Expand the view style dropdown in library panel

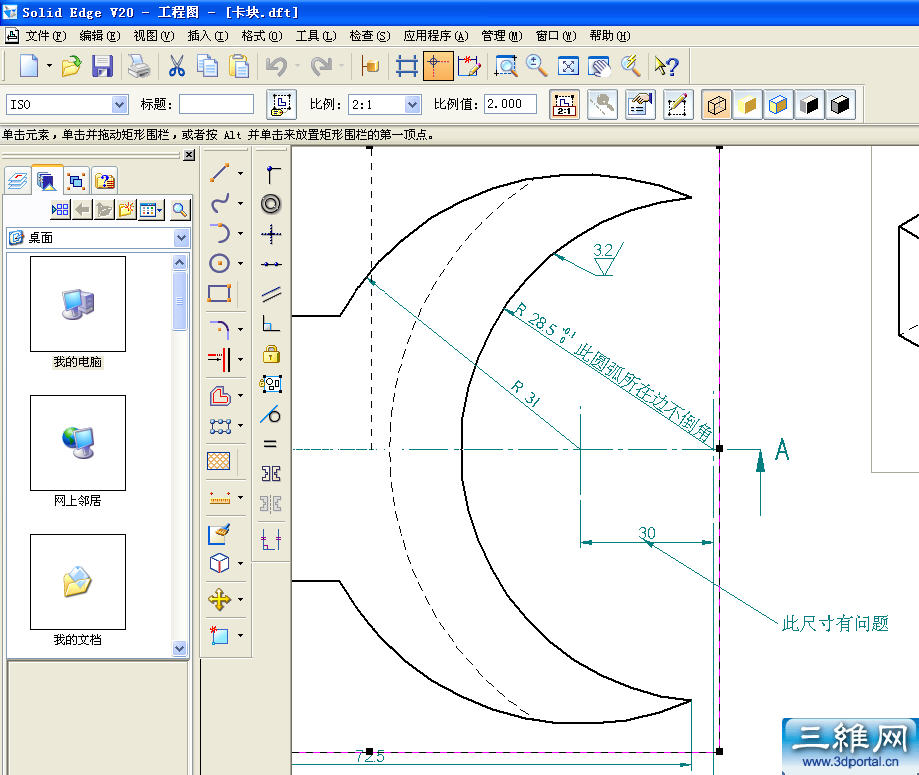(x=152, y=209)
